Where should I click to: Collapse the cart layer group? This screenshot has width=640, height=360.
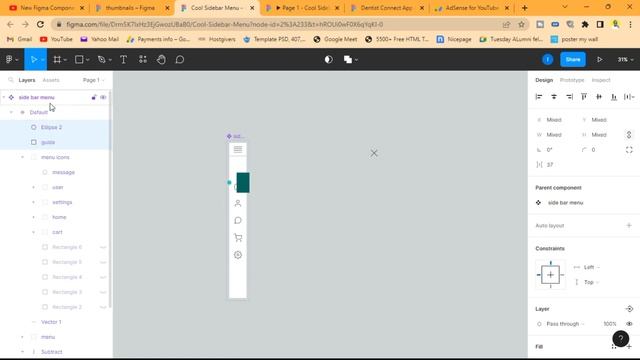33,232
